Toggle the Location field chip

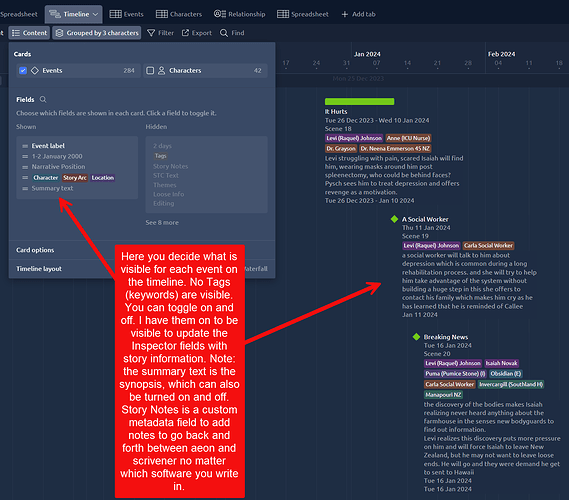(103, 178)
